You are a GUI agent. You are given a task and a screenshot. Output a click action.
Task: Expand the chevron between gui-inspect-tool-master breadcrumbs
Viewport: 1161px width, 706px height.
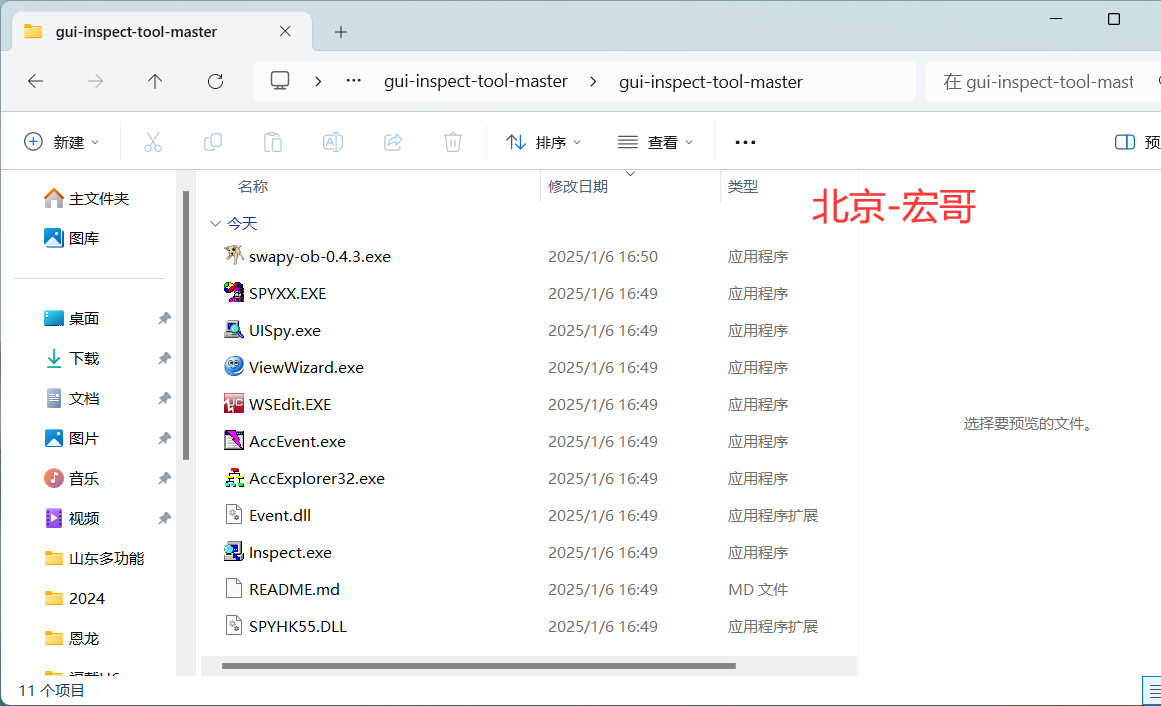(x=593, y=81)
